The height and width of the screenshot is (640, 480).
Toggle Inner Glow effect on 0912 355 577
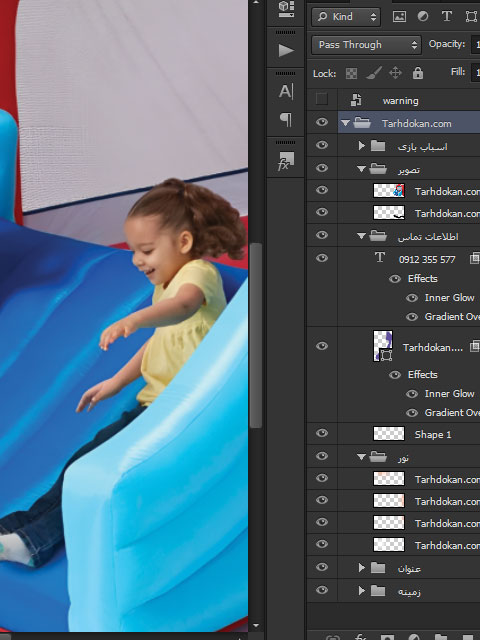[x=412, y=298]
